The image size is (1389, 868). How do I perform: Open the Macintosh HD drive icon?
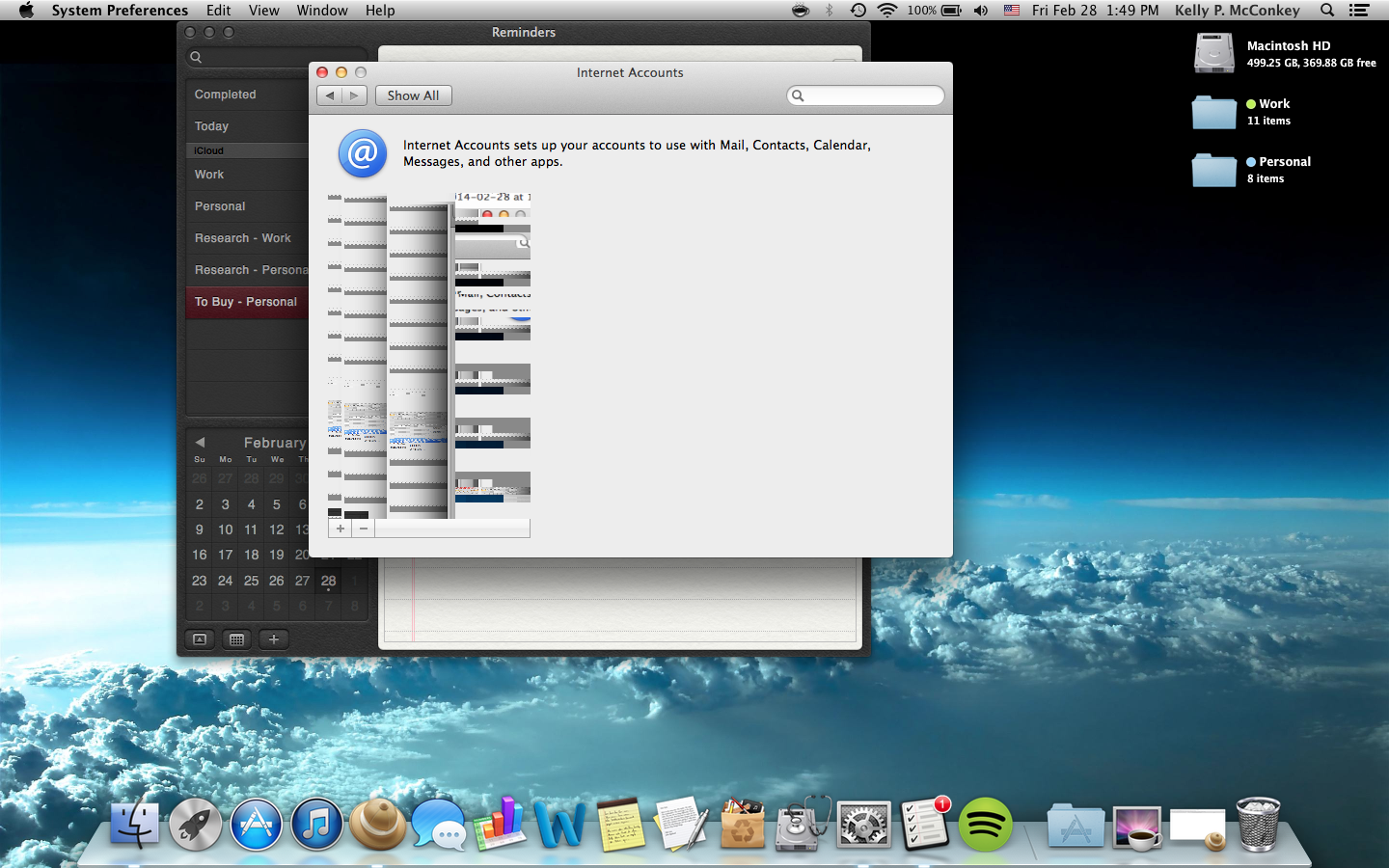(x=1213, y=53)
